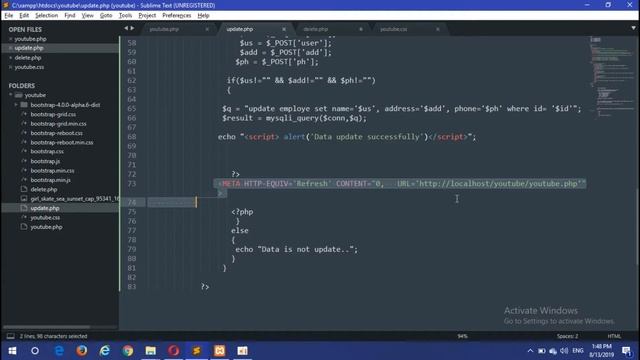Launch Microsoft Edge from taskbar
The height and width of the screenshot is (360, 640).
click(x=59, y=351)
